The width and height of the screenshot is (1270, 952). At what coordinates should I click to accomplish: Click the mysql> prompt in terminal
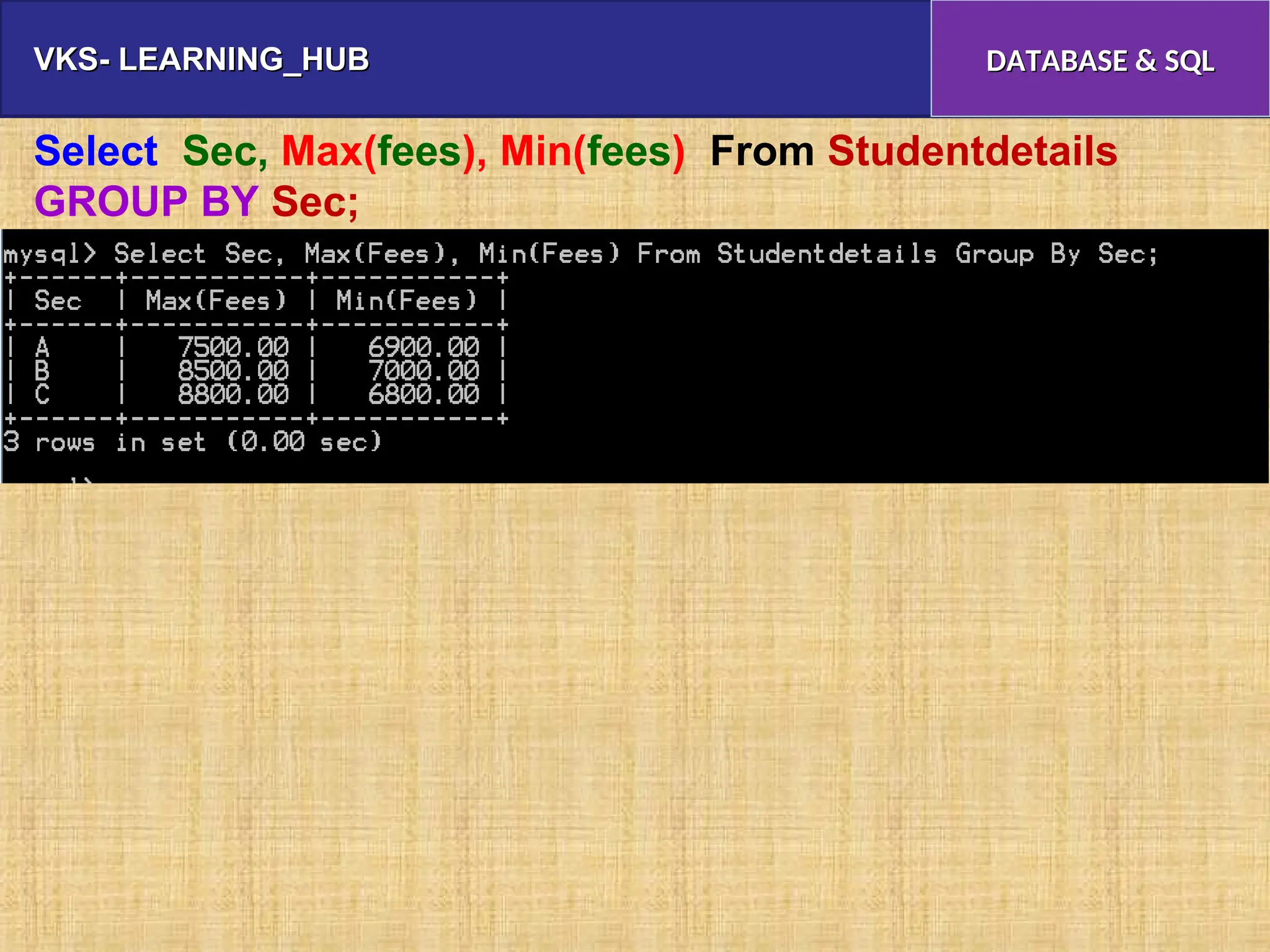pos(50,254)
